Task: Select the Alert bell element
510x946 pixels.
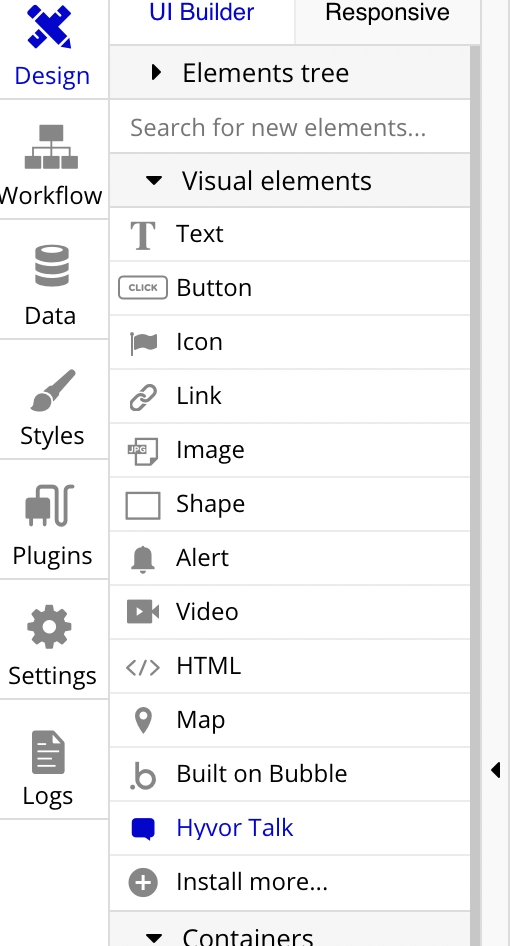Action: (x=290, y=558)
